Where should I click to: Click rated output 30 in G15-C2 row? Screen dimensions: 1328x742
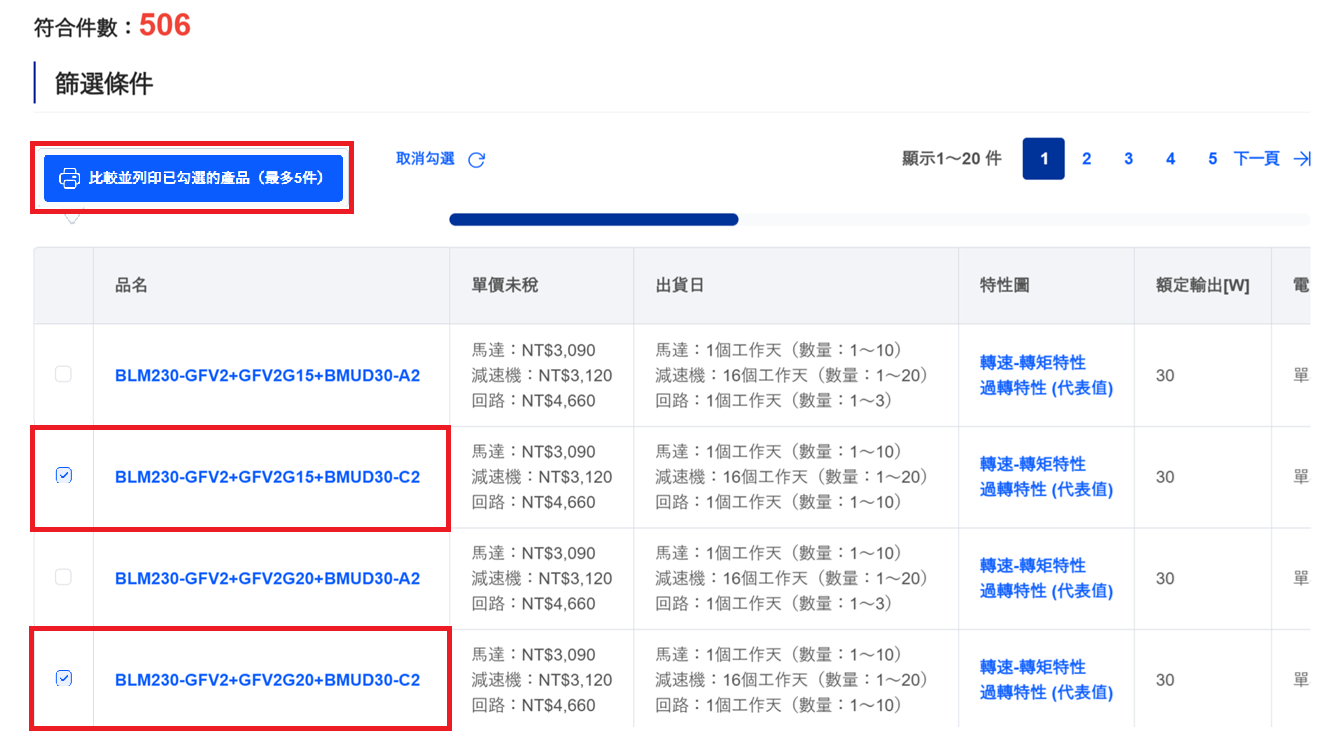pyautogui.click(x=1165, y=477)
